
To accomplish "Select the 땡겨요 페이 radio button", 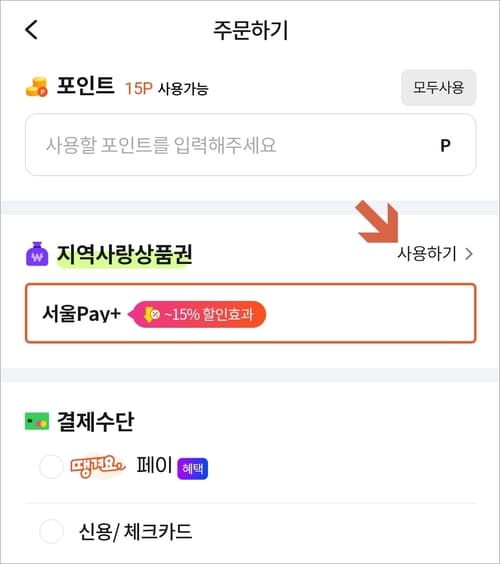I will coord(51,466).
